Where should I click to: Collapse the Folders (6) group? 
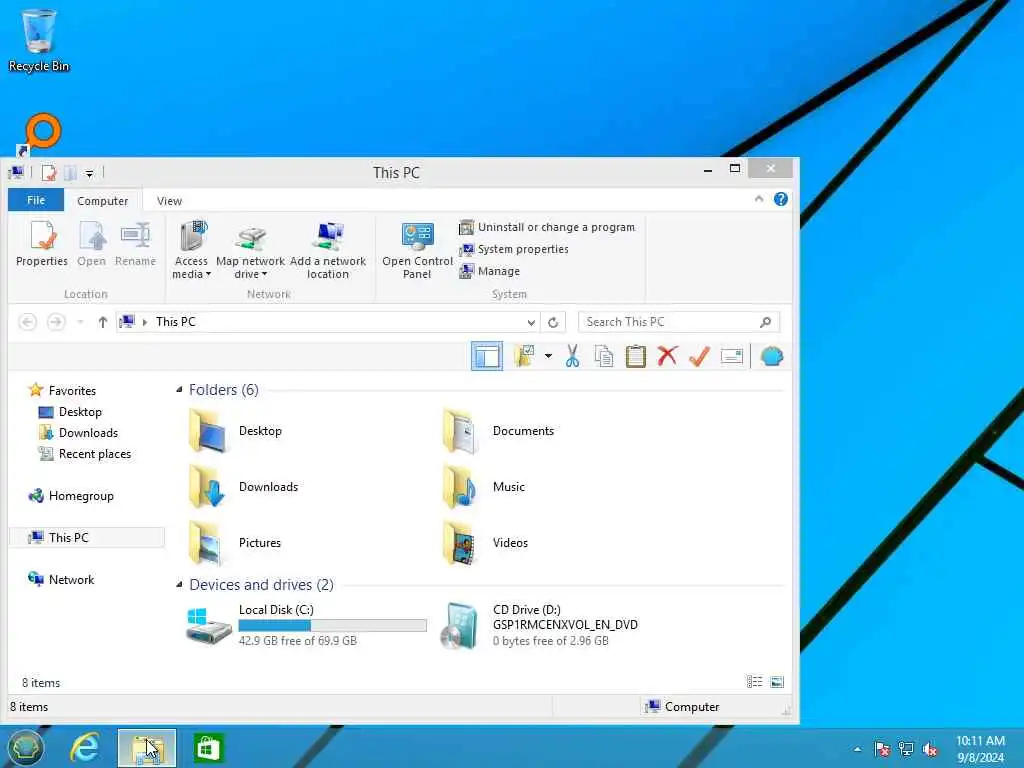pyautogui.click(x=180, y=390)
